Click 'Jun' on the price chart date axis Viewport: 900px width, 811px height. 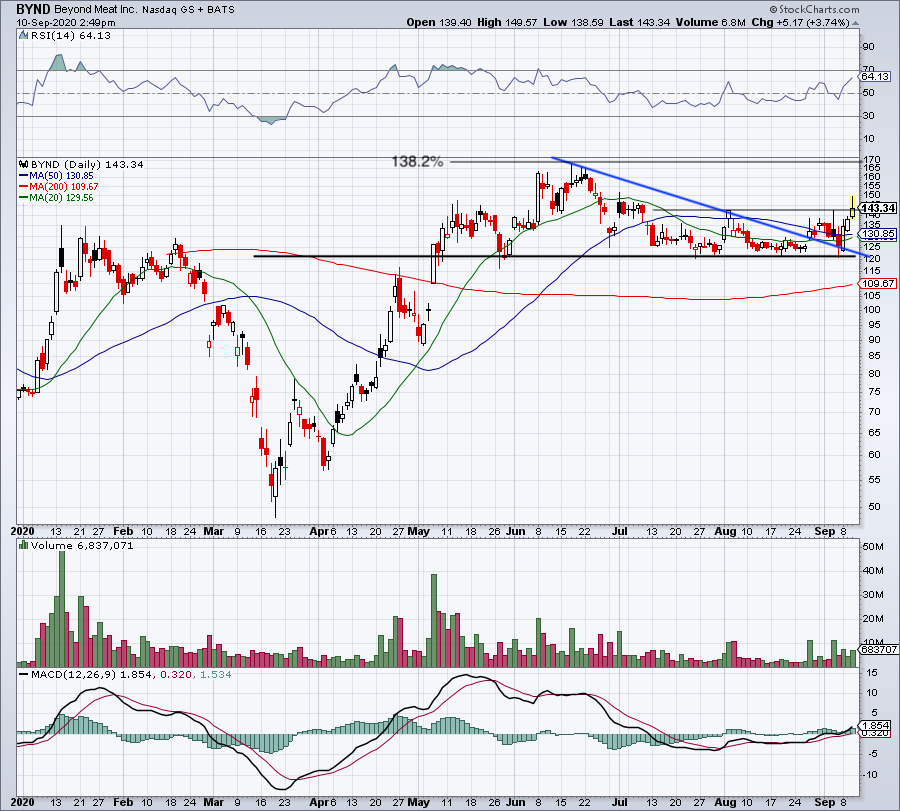tap(515, 531)
